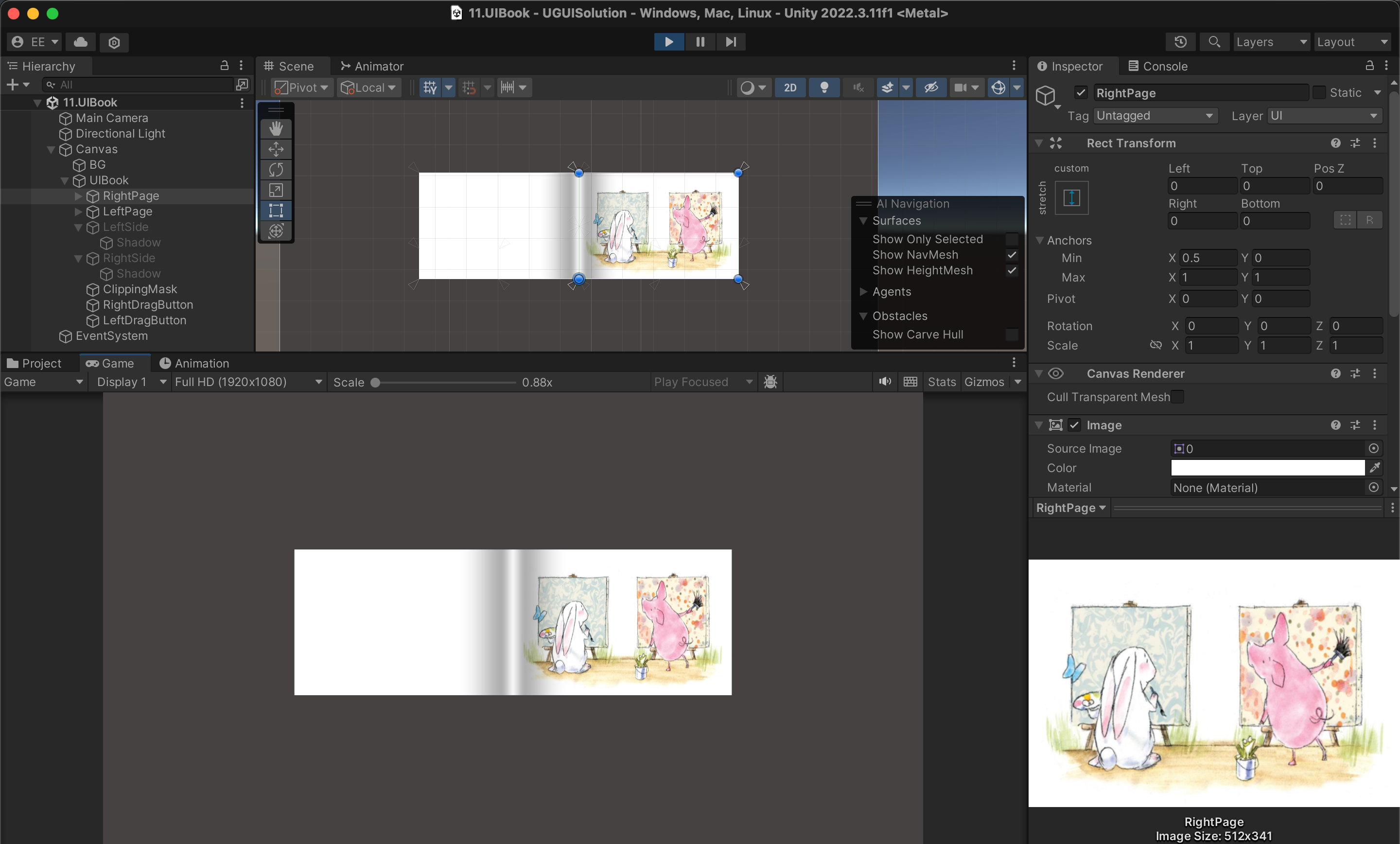Open anchor presets stretch box

pos(1071,198)
